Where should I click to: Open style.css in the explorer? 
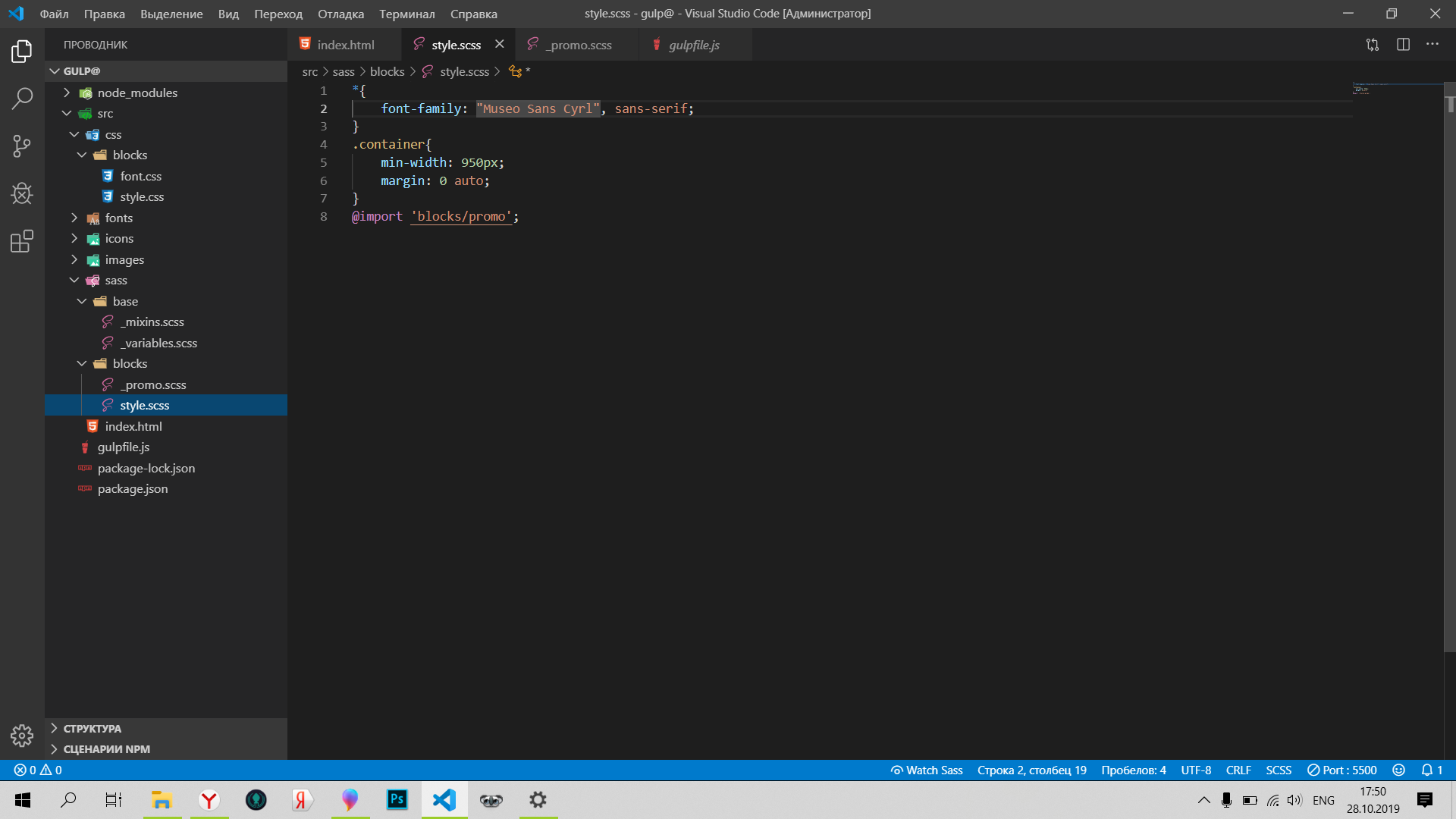pyautogui.click(x=166, y=196)
